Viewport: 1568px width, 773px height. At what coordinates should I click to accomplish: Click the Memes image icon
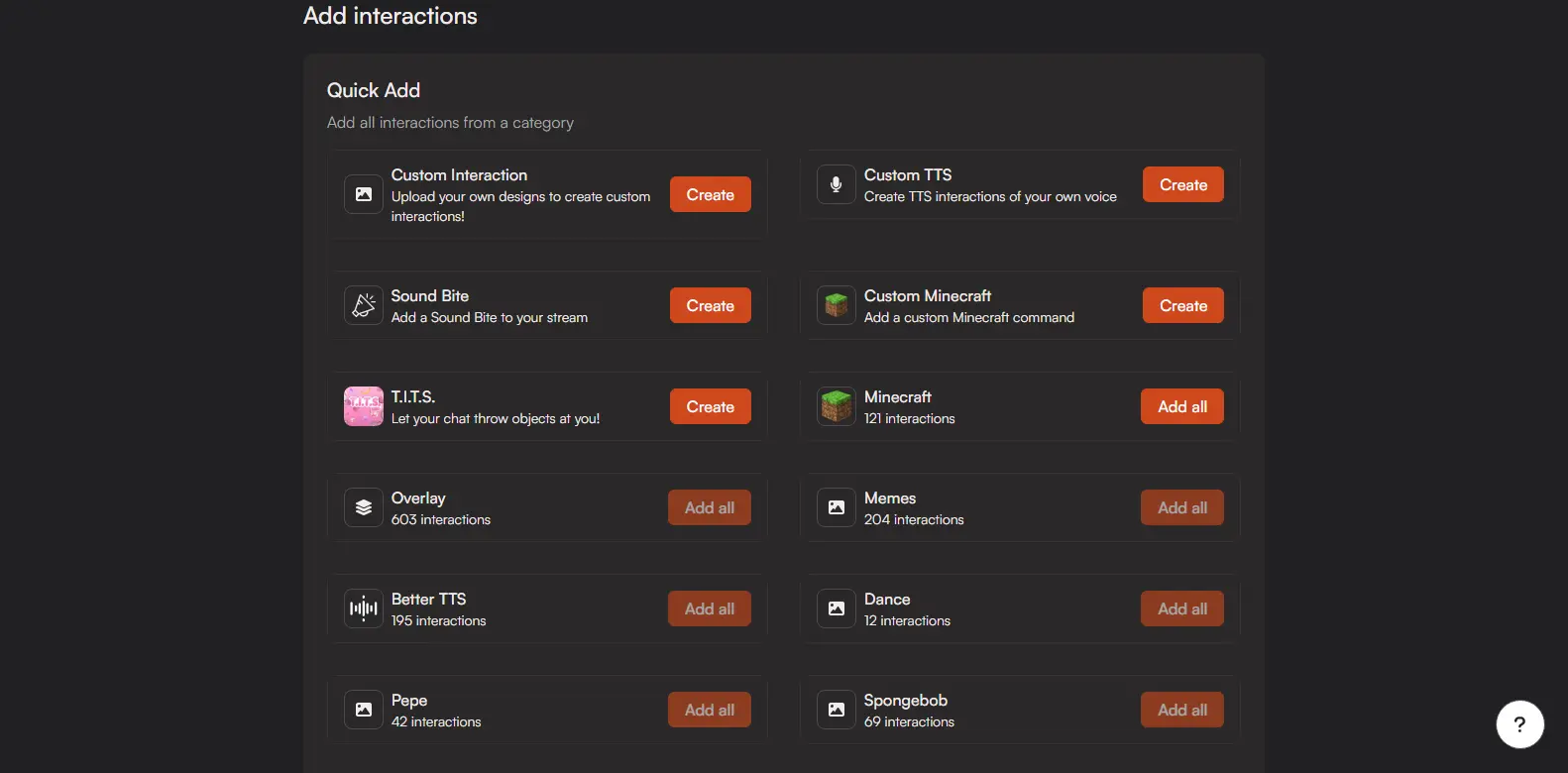pos(837,507)
